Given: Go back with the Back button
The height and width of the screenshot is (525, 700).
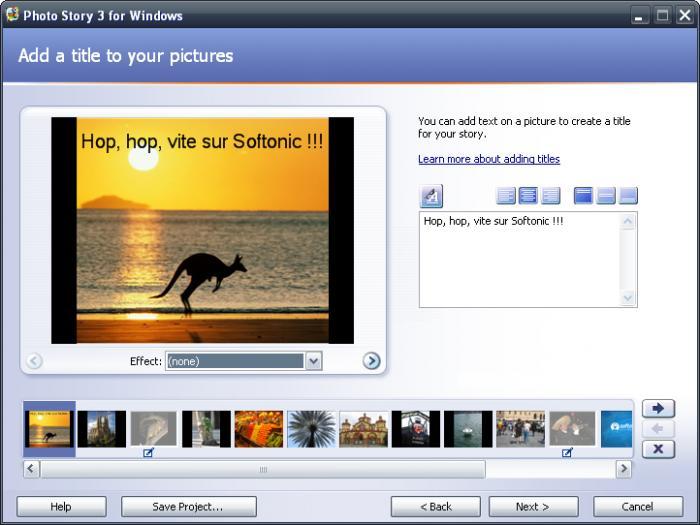Looking at the screenshot, I should click(436, 507).
